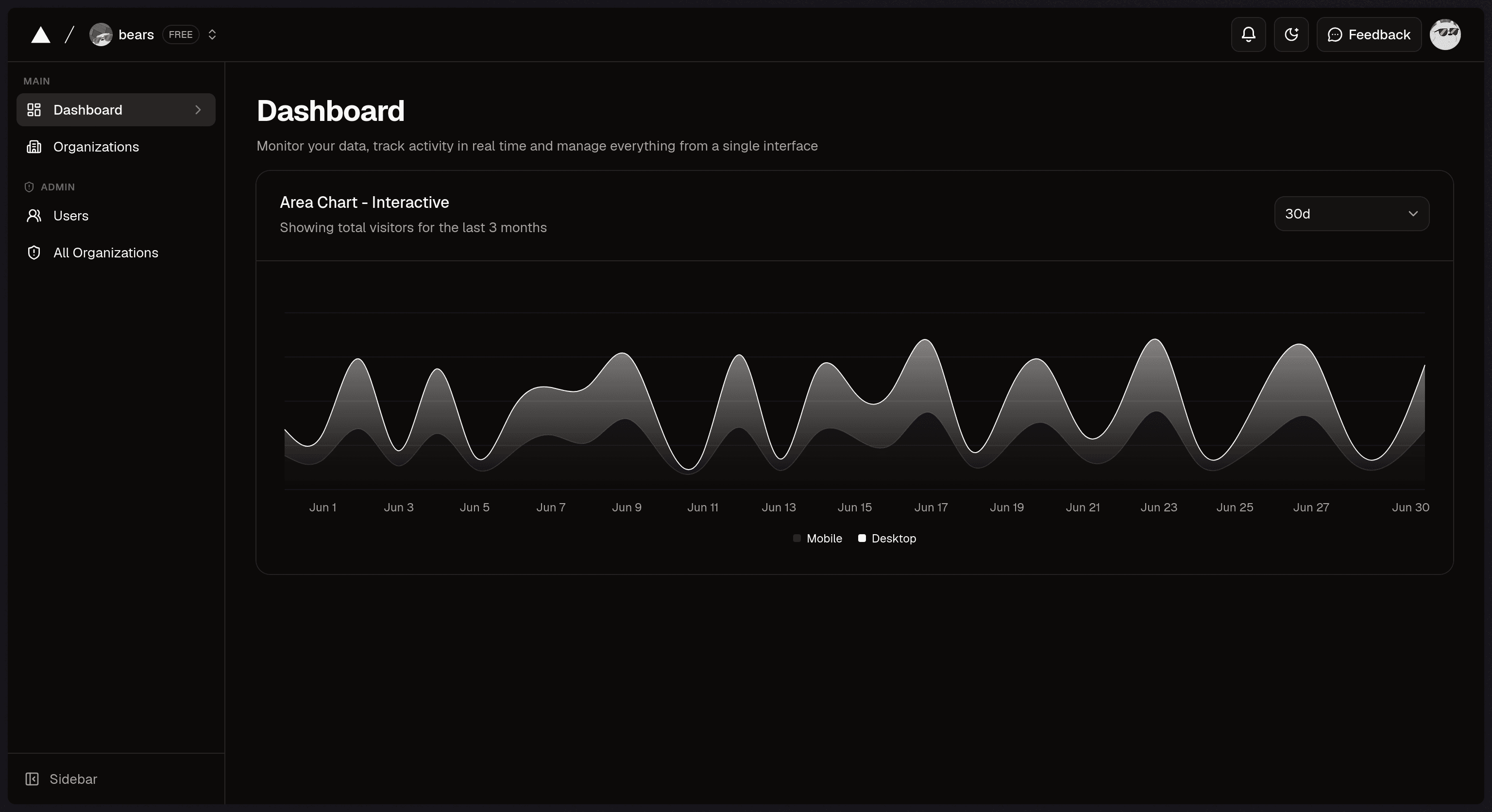Toggle the Desktop series checkbox

click(x=862, y=539)
